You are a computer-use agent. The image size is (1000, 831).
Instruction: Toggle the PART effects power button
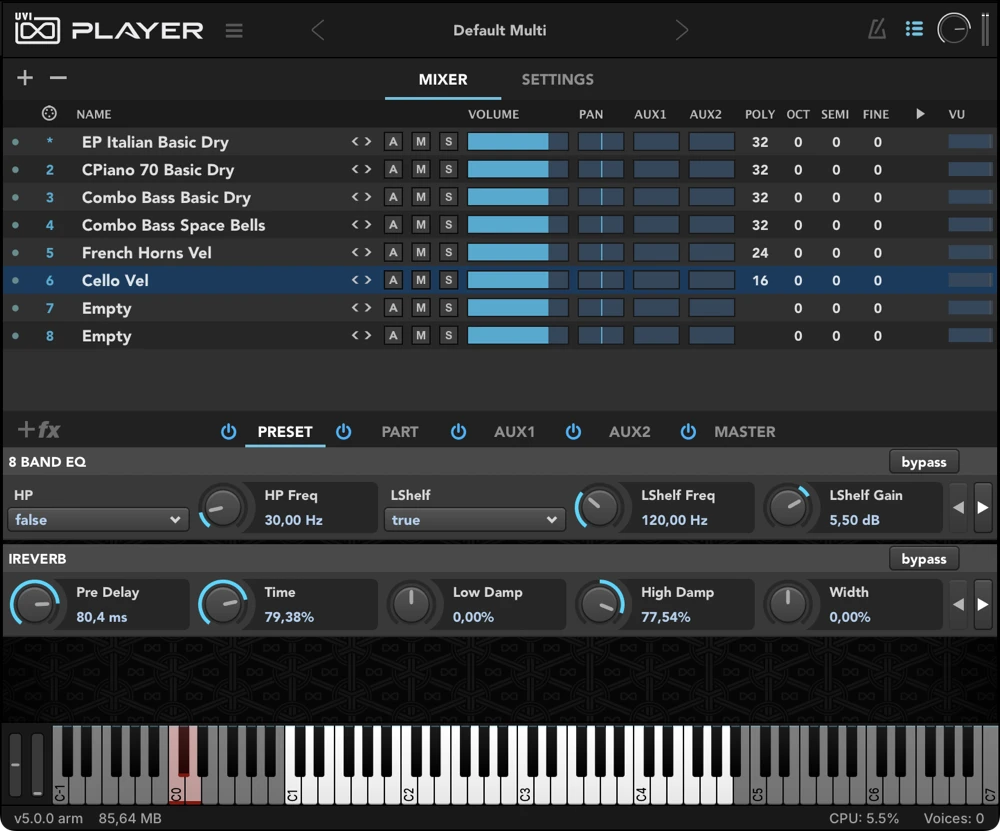[x=343, y=432]
